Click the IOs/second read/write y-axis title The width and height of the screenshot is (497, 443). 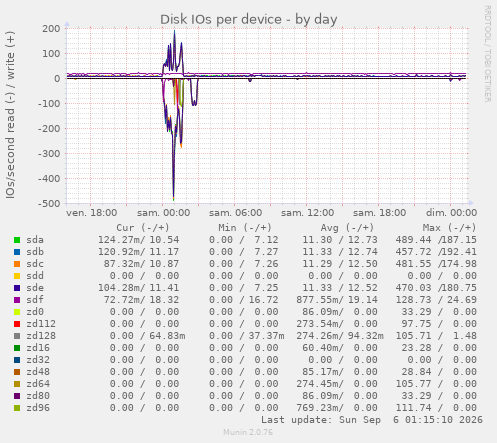click(x=10, y=115)
